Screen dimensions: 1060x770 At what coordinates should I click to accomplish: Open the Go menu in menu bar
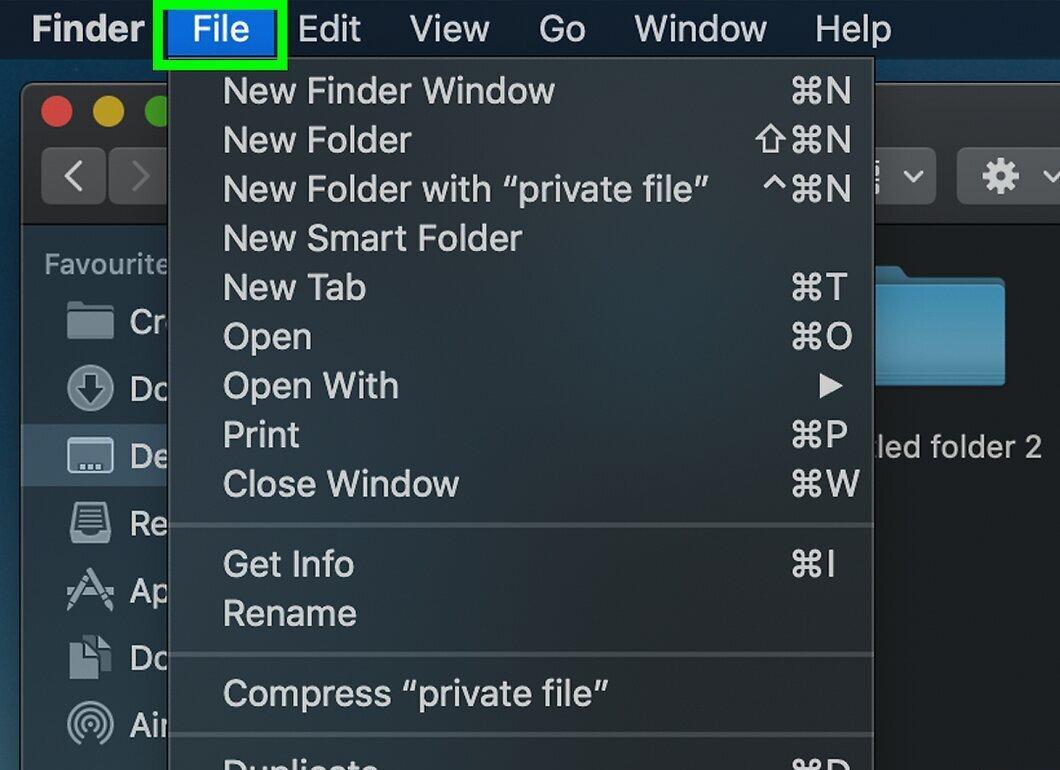point(562,29)
